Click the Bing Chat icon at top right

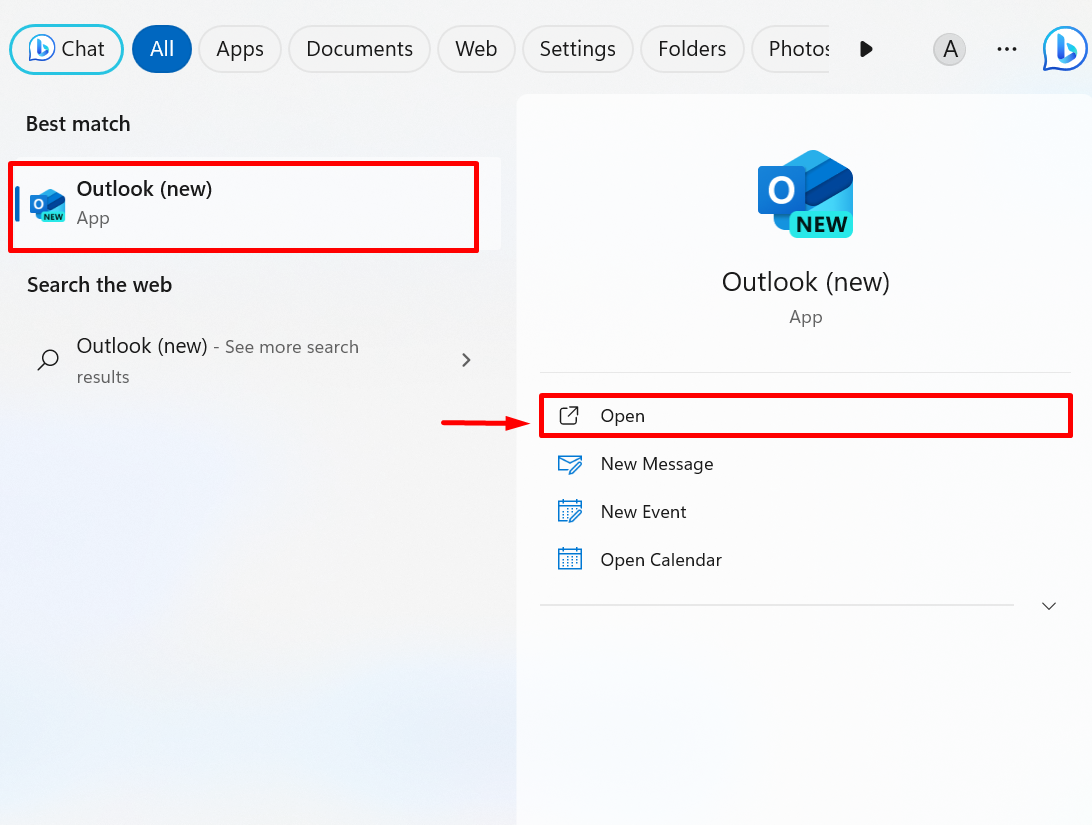click(x=1064, y=49)
